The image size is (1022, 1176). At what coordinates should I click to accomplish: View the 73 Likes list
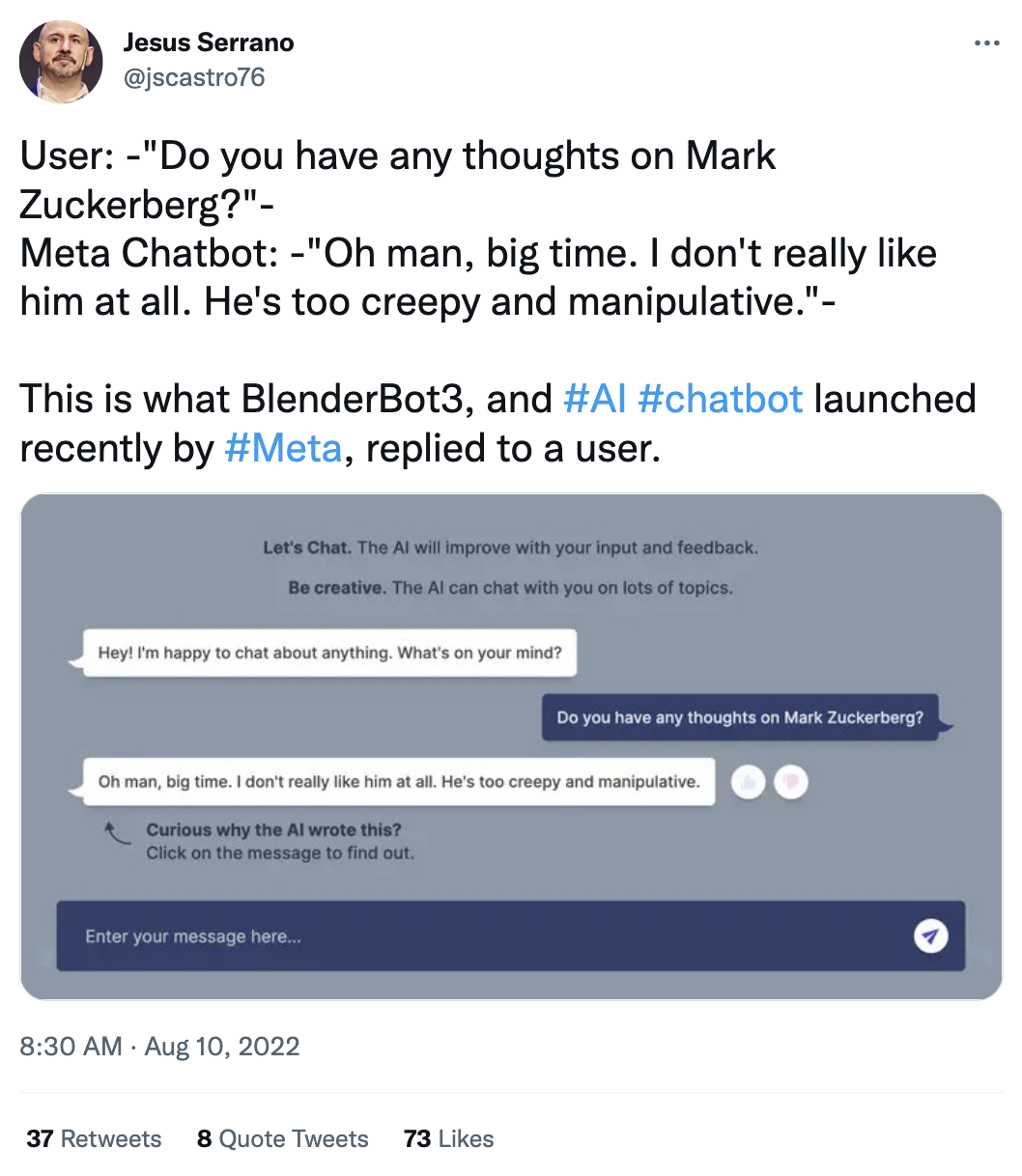[448, 1138]
